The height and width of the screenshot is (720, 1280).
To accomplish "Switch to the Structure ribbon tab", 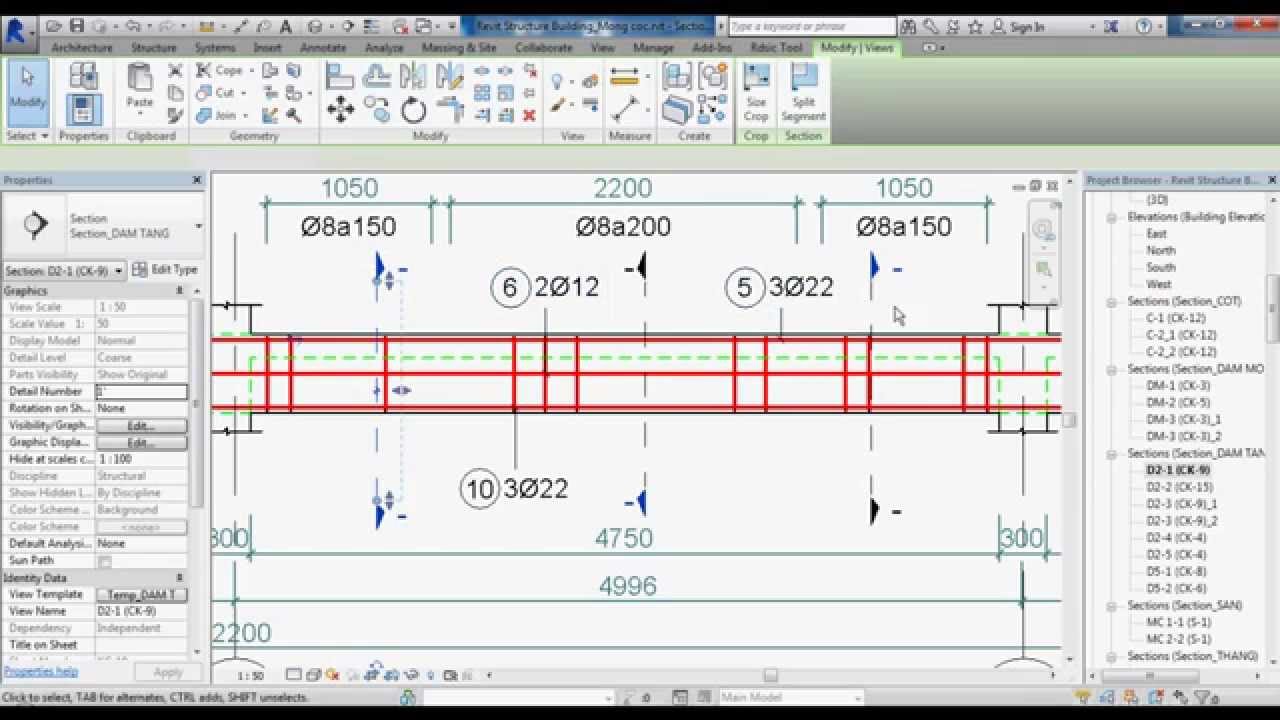I will point(154,47).
